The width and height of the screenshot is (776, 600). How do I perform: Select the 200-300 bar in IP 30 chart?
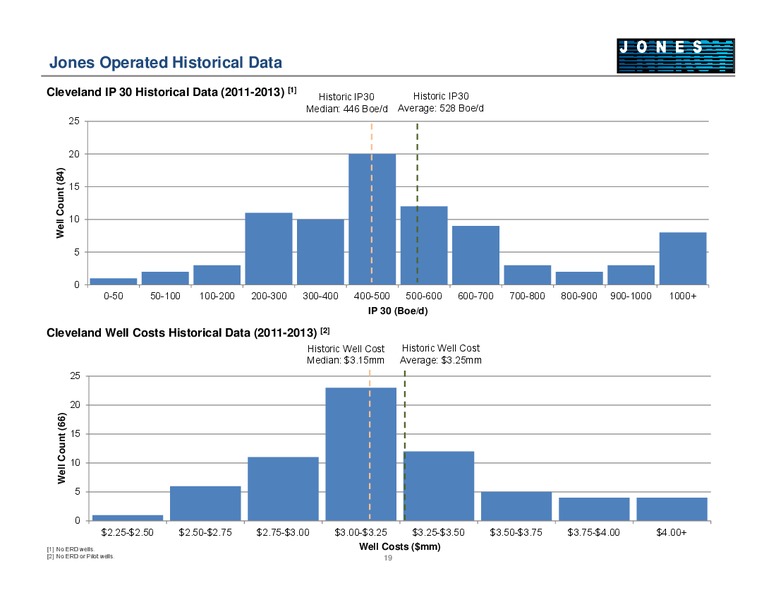click(x=269, y=249)
